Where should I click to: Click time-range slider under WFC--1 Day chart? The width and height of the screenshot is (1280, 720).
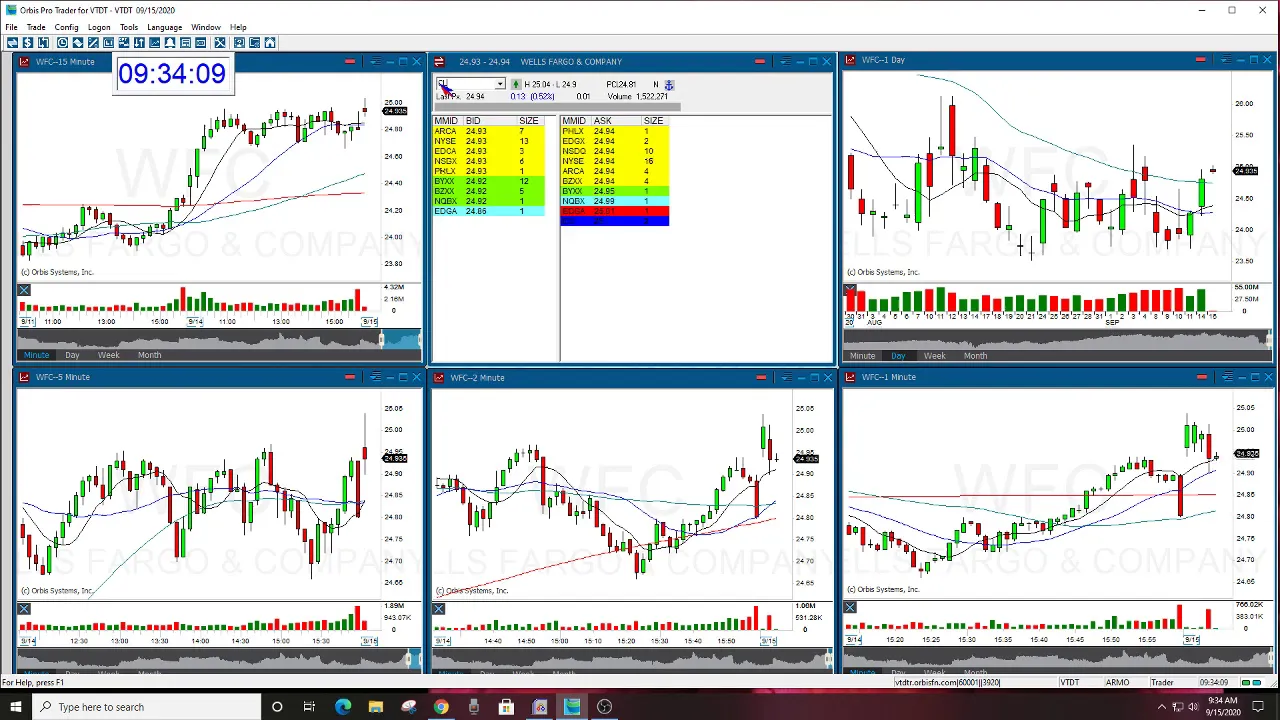click(1058, 341)
